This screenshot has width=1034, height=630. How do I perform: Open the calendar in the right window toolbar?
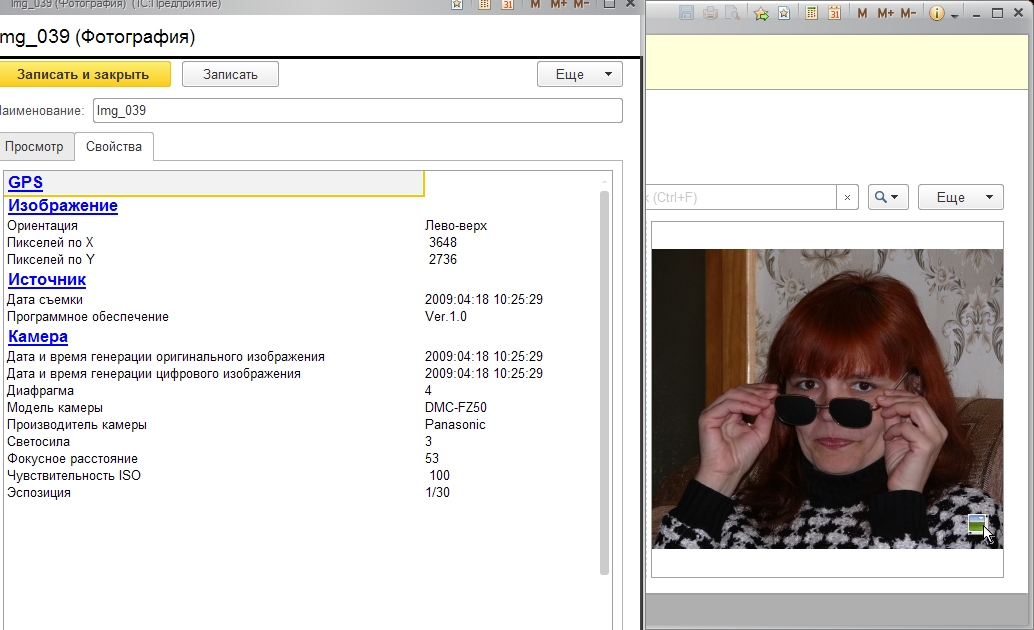833,14
